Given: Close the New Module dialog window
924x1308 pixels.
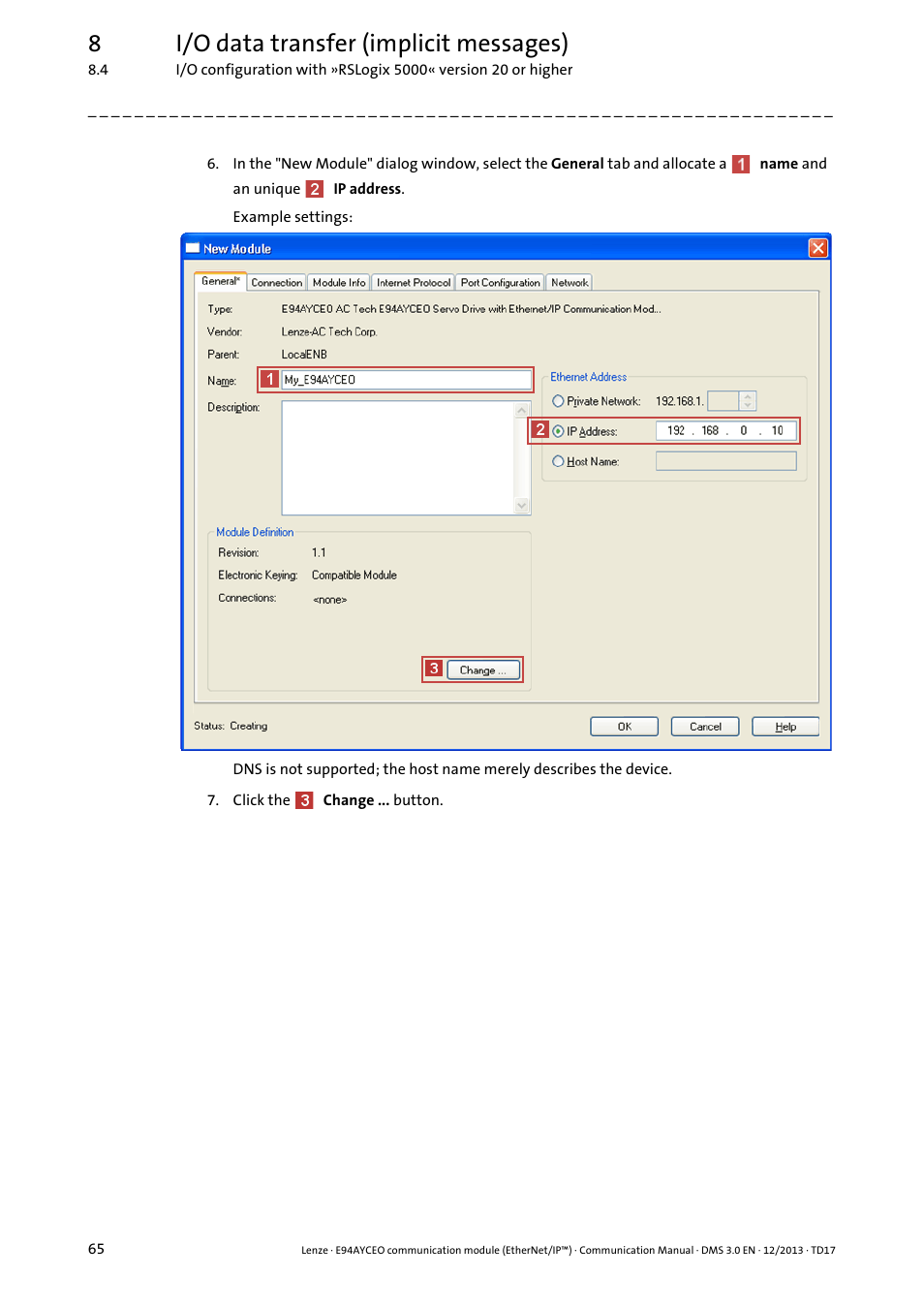Looking at the screenshot, I should click(x=817, y=248).
